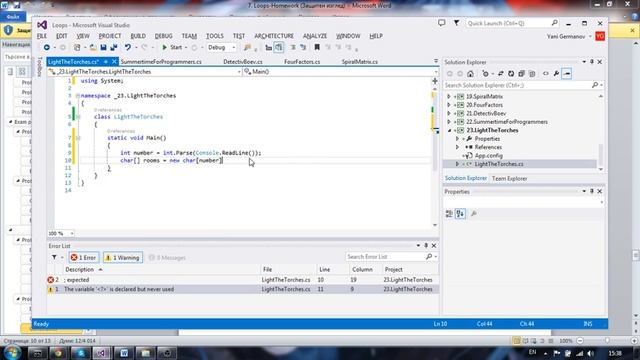This screenshot has height=360, width=640.
Task: Expand the 19.SpiralMatrix project
Action: [449, 96]
